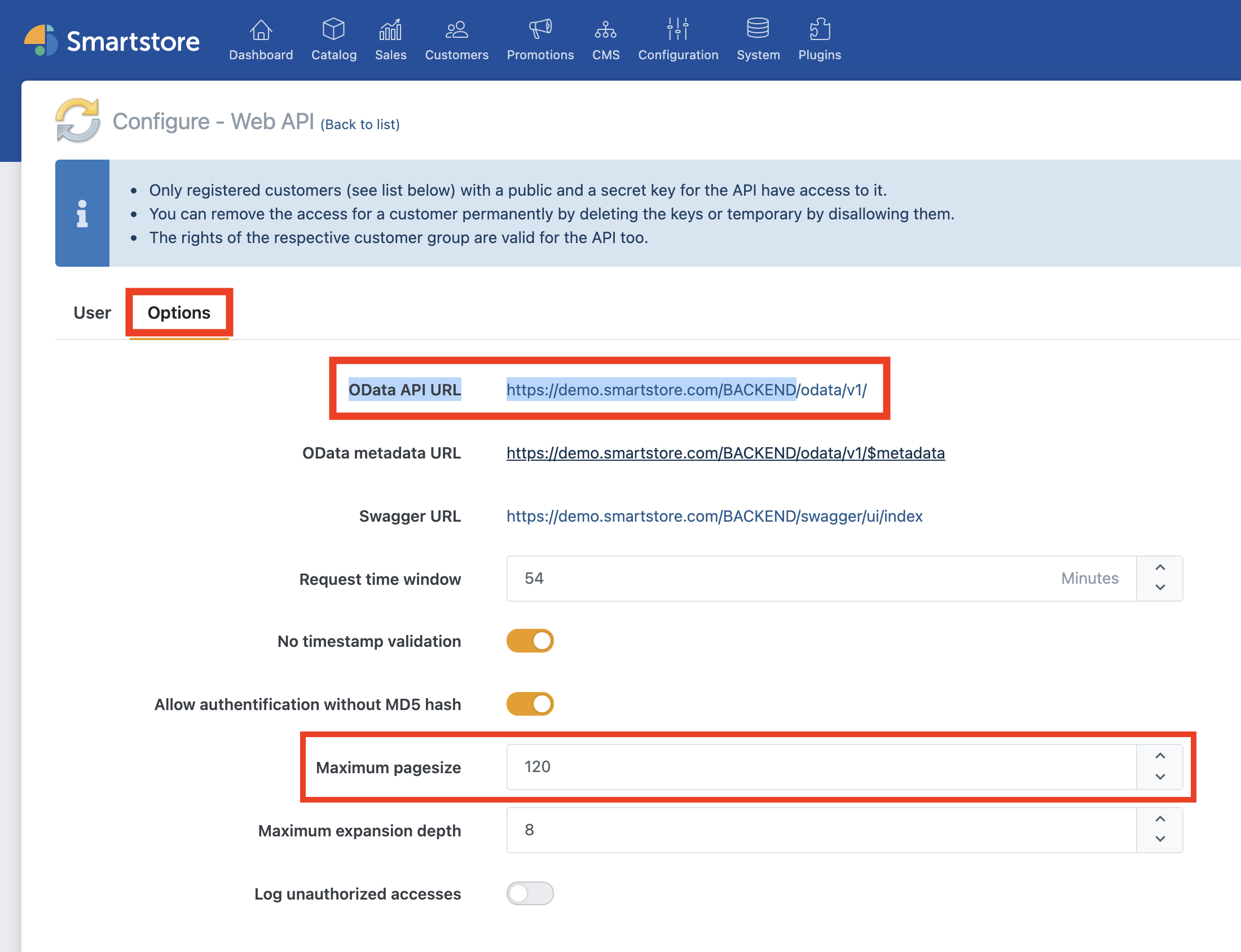This screenshot has height=952, width=1241.
Task: Click the OData metadata URL label
Action: [x=381, y=453]
